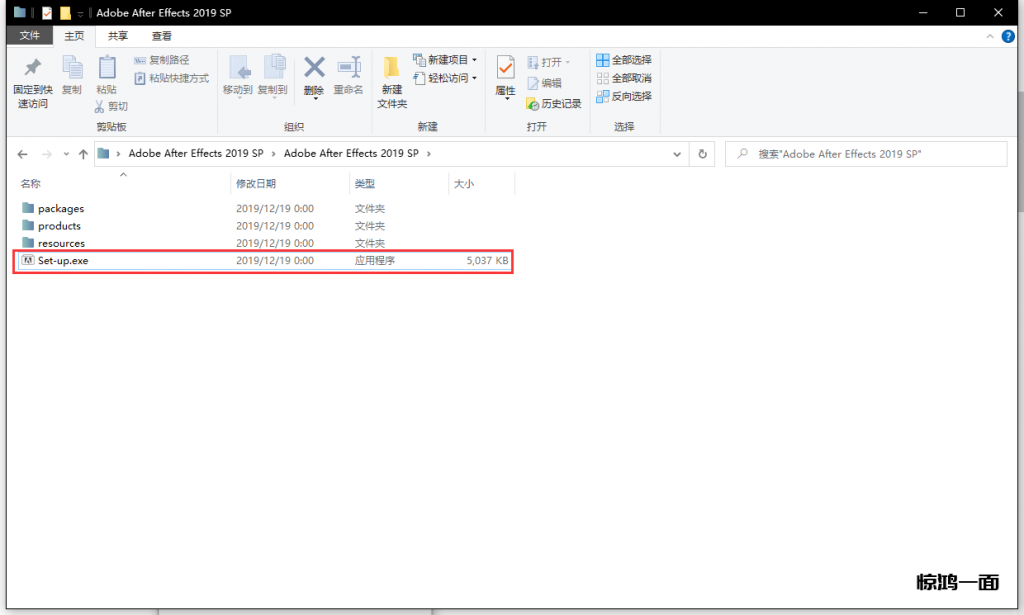Open the address bar history dropdown

click(x=677, y=154)
